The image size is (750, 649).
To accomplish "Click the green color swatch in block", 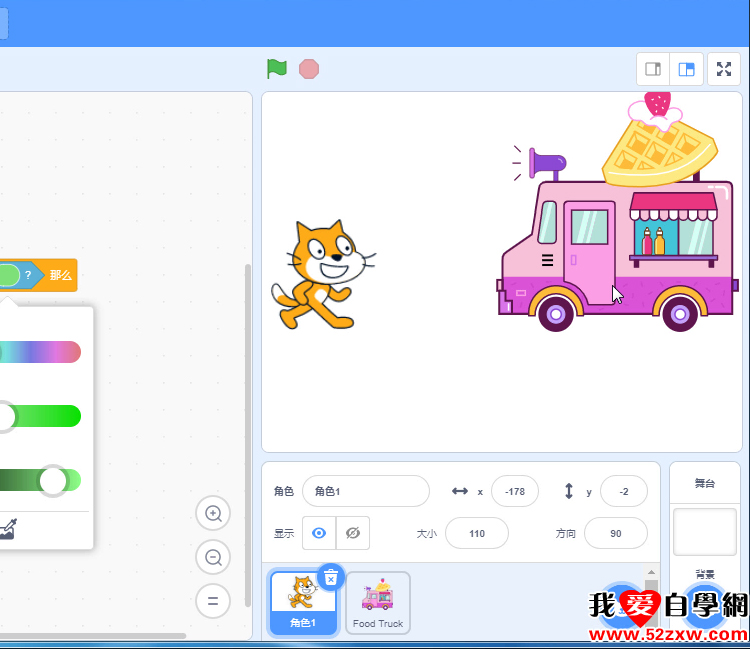I will [8, 275].
